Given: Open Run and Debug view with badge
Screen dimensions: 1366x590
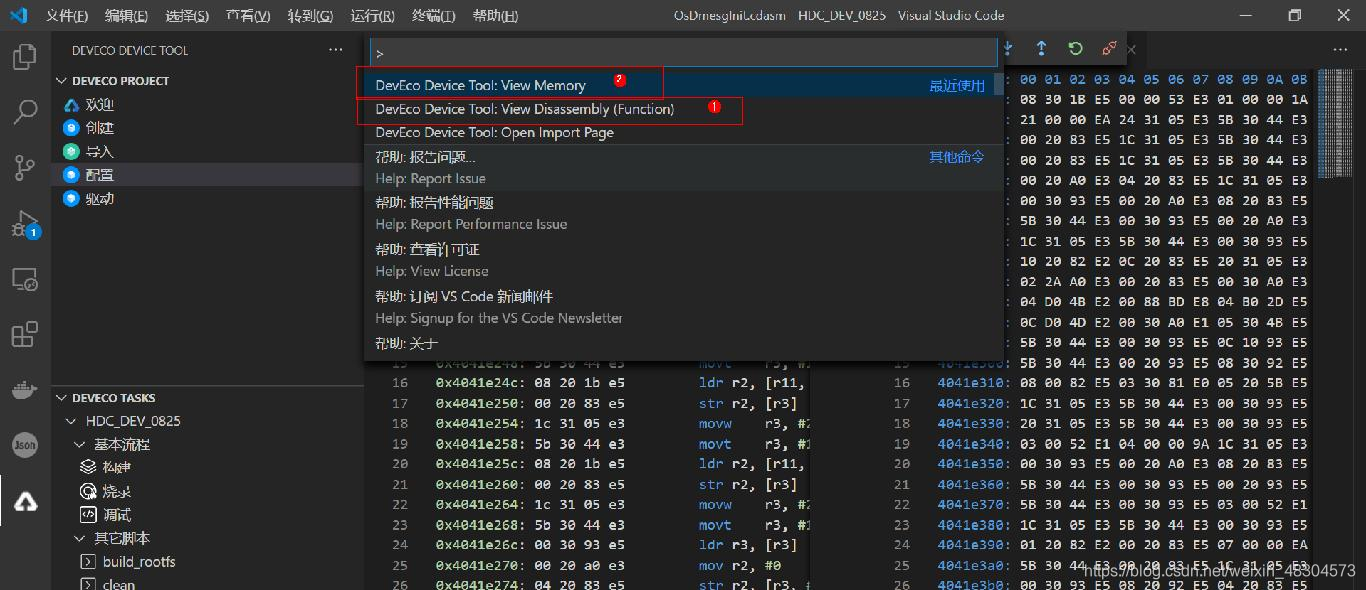Looking at the screenshot, I should 25,225.
